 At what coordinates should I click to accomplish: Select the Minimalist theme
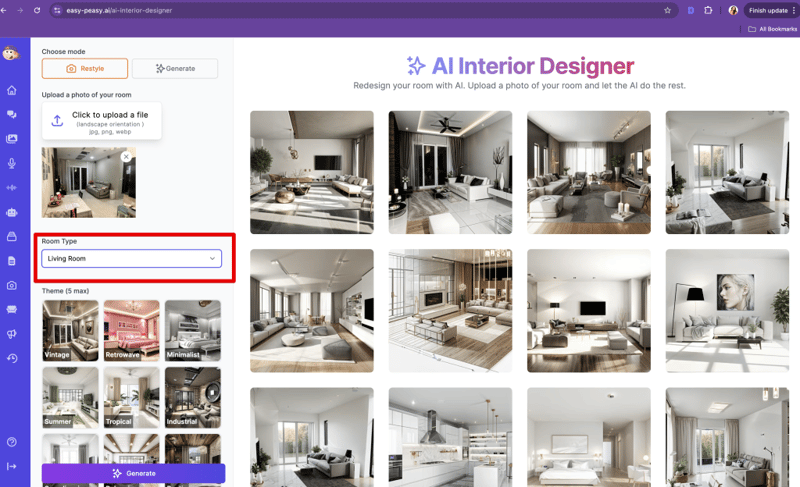[x=193, y=331]
